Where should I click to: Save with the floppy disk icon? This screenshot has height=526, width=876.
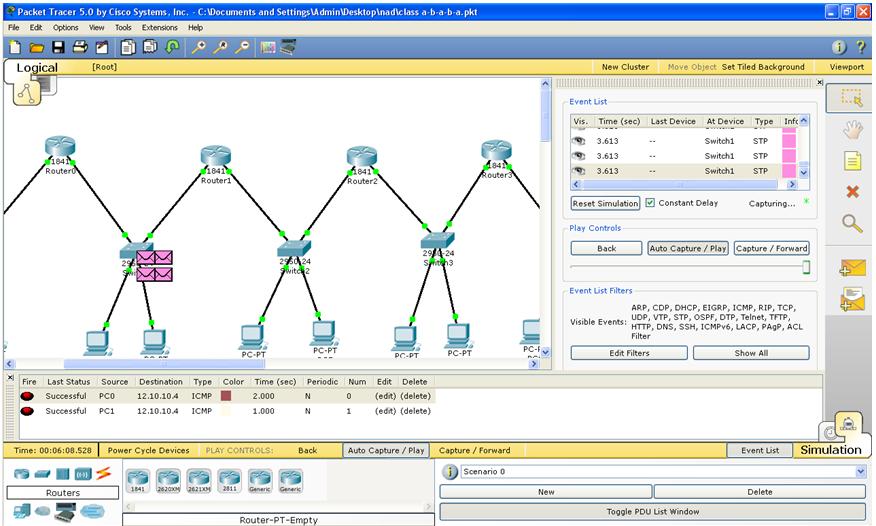click(58, 47)
